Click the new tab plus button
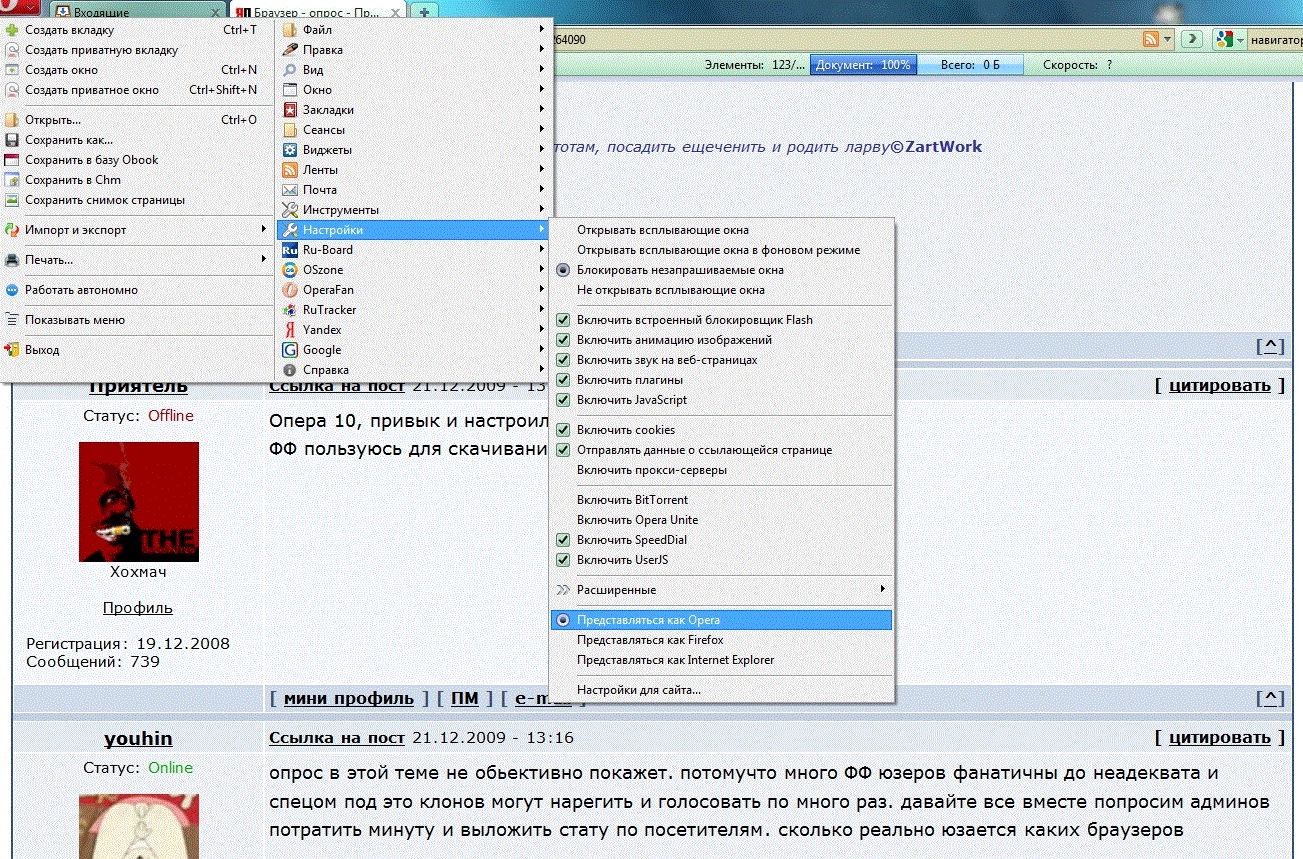Image resolution: width=1303 pixels, height=859 pixels. pyautogui.click(x=426, y=12)
